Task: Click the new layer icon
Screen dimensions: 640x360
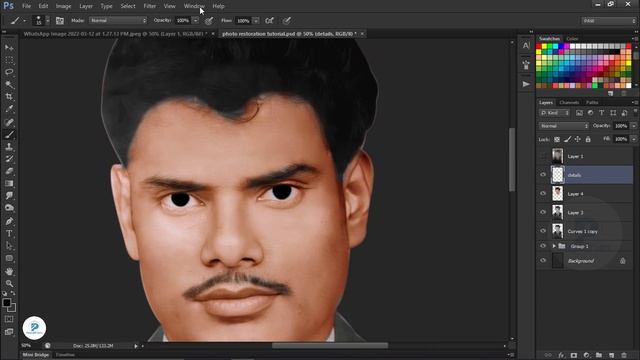Action: point(611,355)
